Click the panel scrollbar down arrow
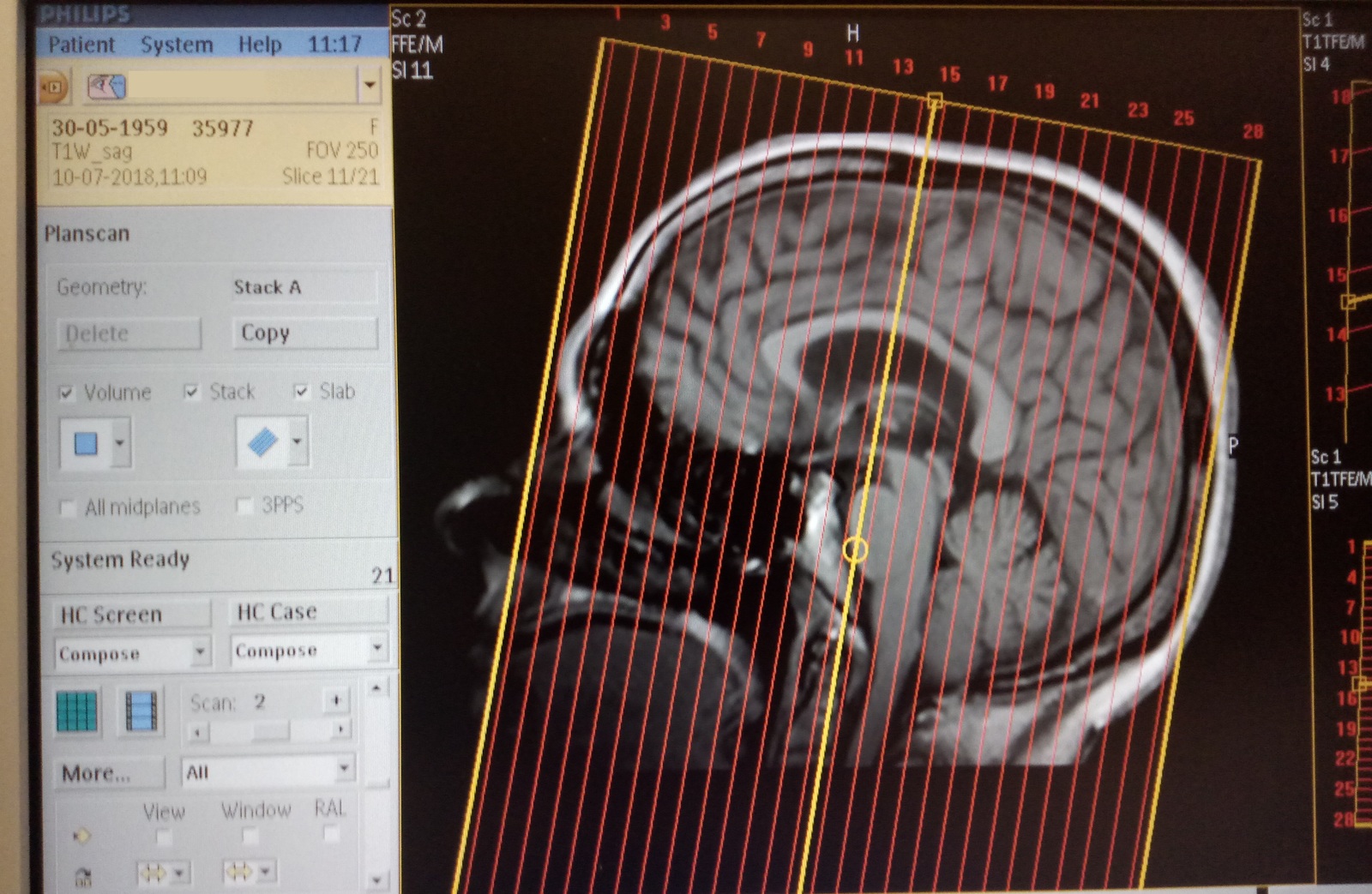Screen dimensions: 1372x894 pos(376,879)
